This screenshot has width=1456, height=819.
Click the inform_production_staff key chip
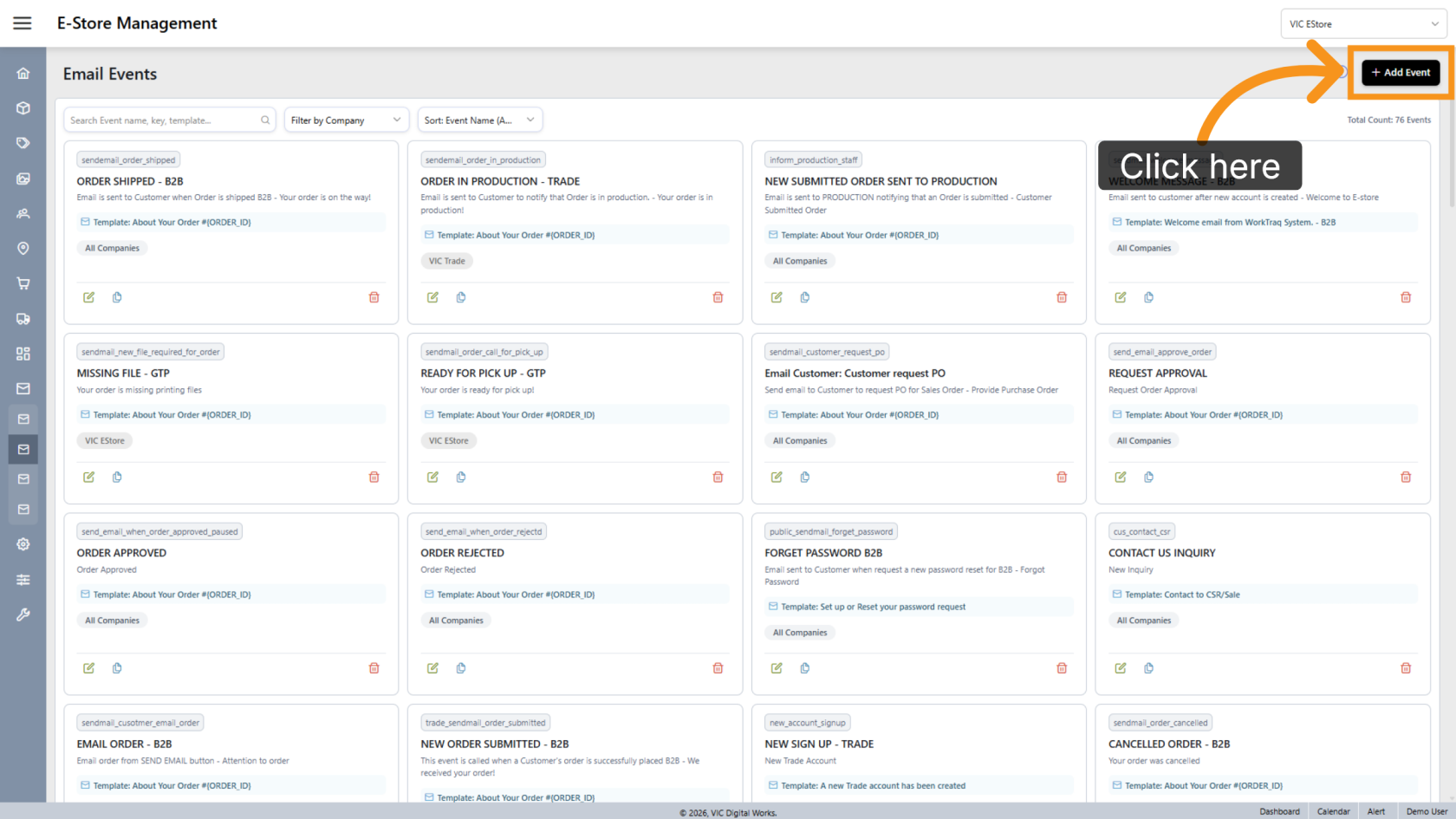[813, 160]
